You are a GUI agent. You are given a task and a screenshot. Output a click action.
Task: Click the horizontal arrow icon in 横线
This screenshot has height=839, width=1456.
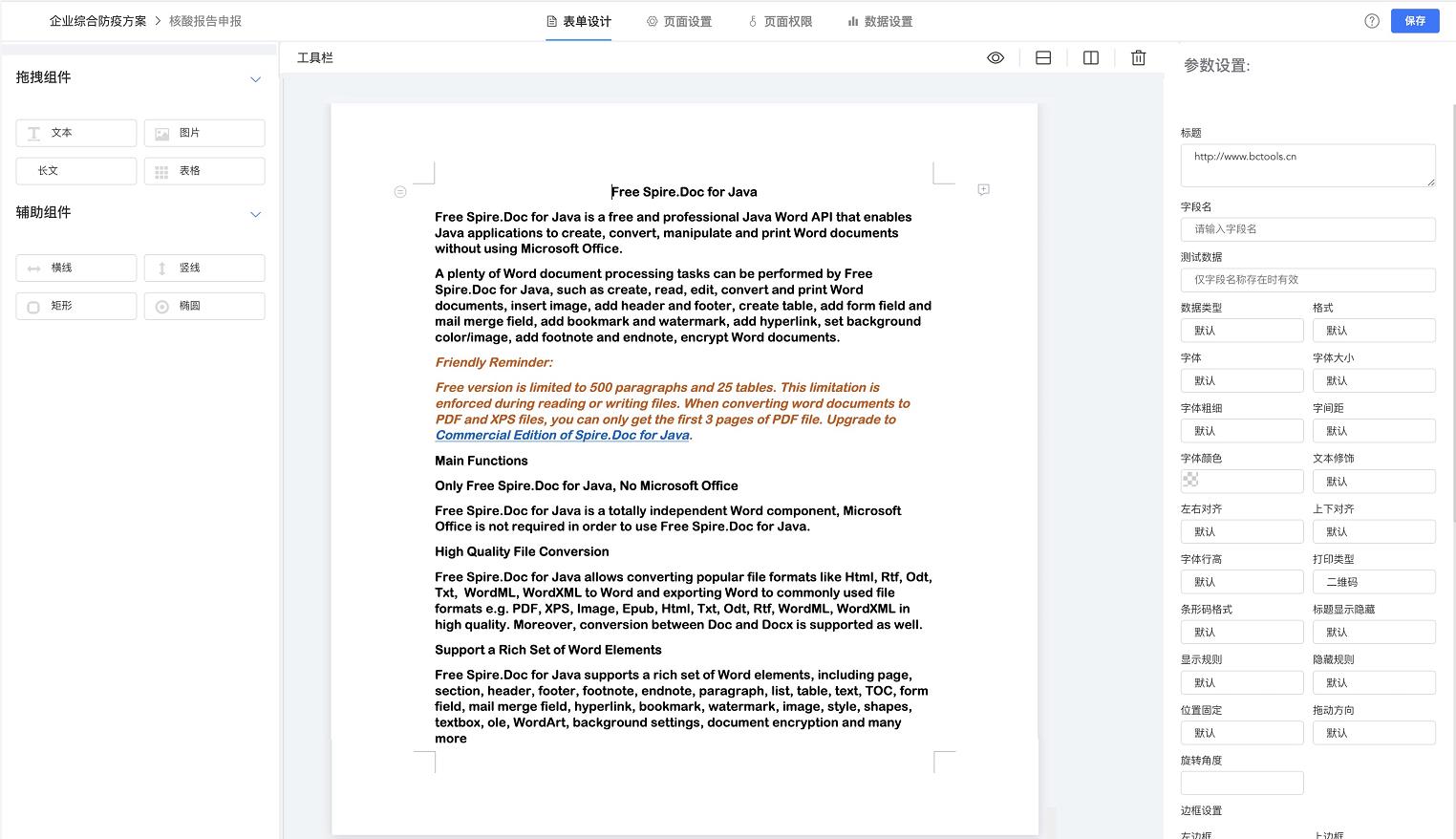(33, 269)
